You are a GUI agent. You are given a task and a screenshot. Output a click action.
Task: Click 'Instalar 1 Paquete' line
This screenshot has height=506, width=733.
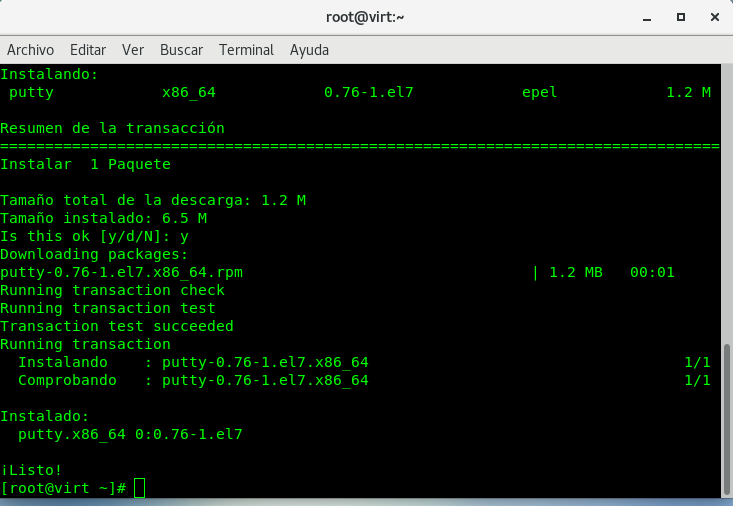tap(86, 164)
